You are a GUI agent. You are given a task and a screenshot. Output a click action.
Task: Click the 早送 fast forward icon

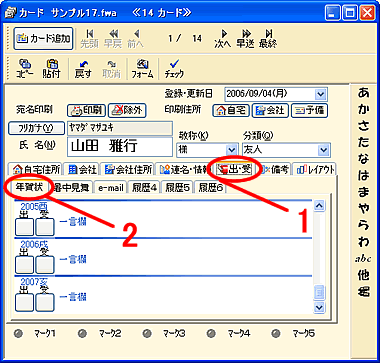pos(246,39)
